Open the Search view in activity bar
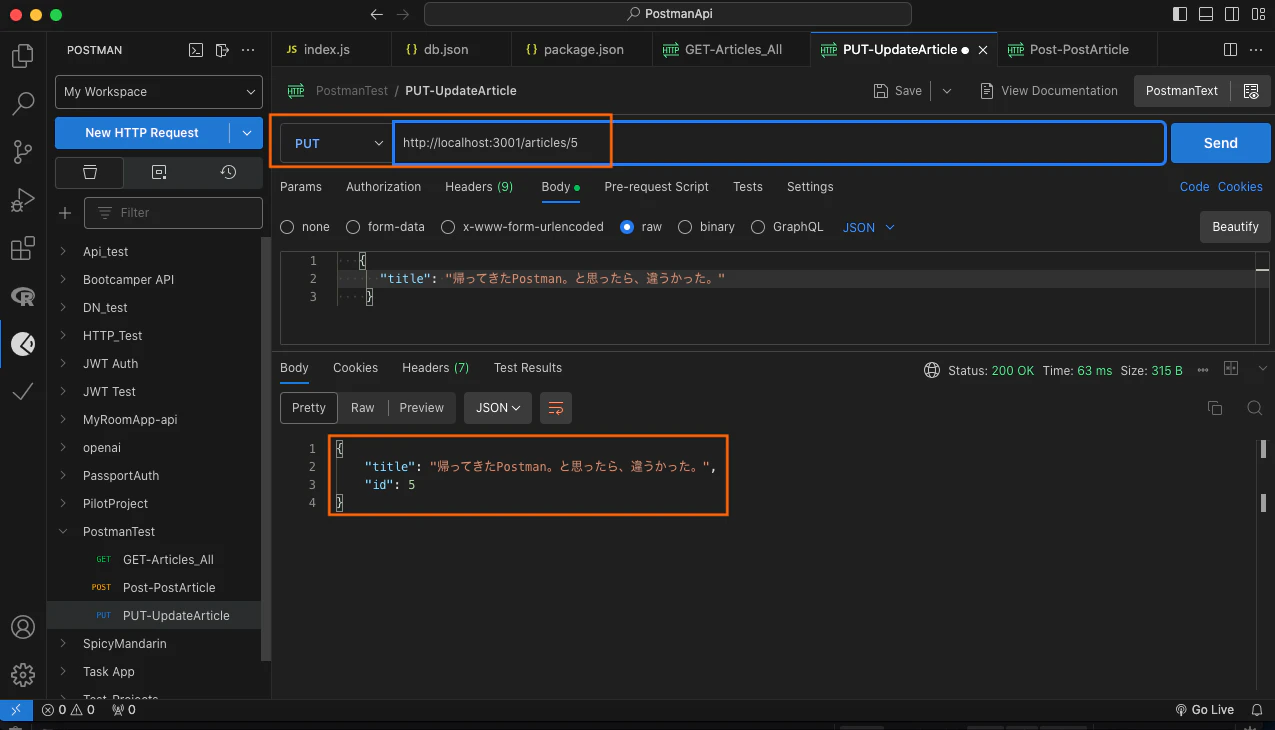1275x730 pixels. [22, 103]
